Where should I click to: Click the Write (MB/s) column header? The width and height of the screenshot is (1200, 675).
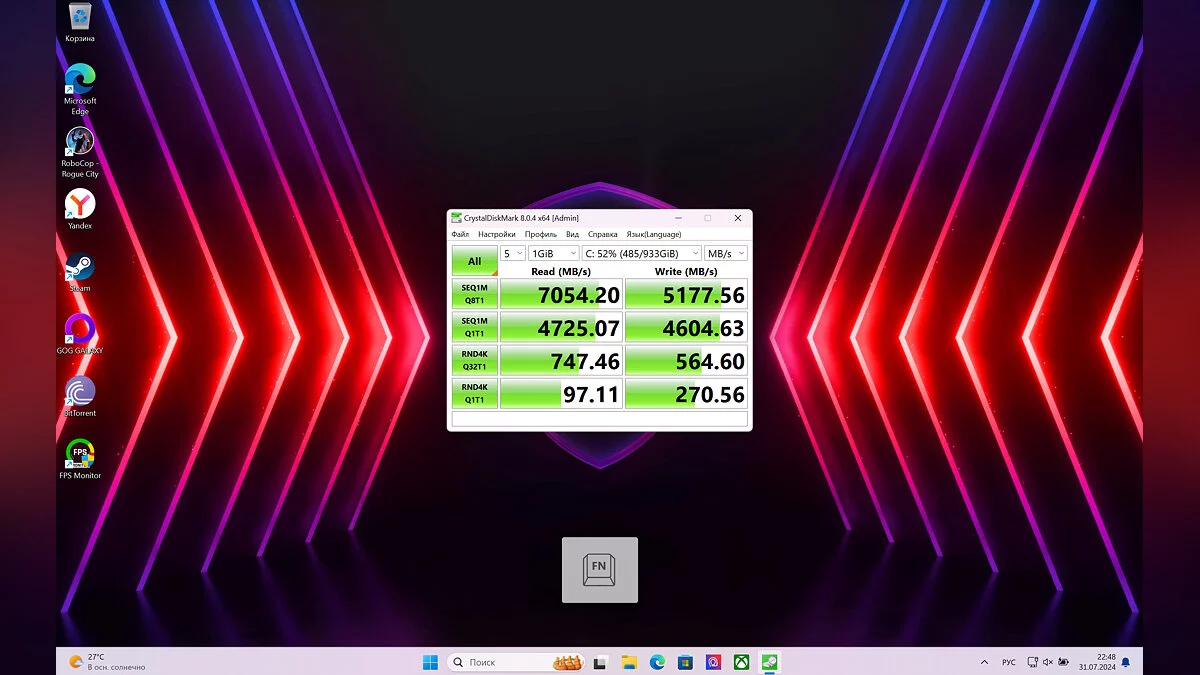[686, 271]
